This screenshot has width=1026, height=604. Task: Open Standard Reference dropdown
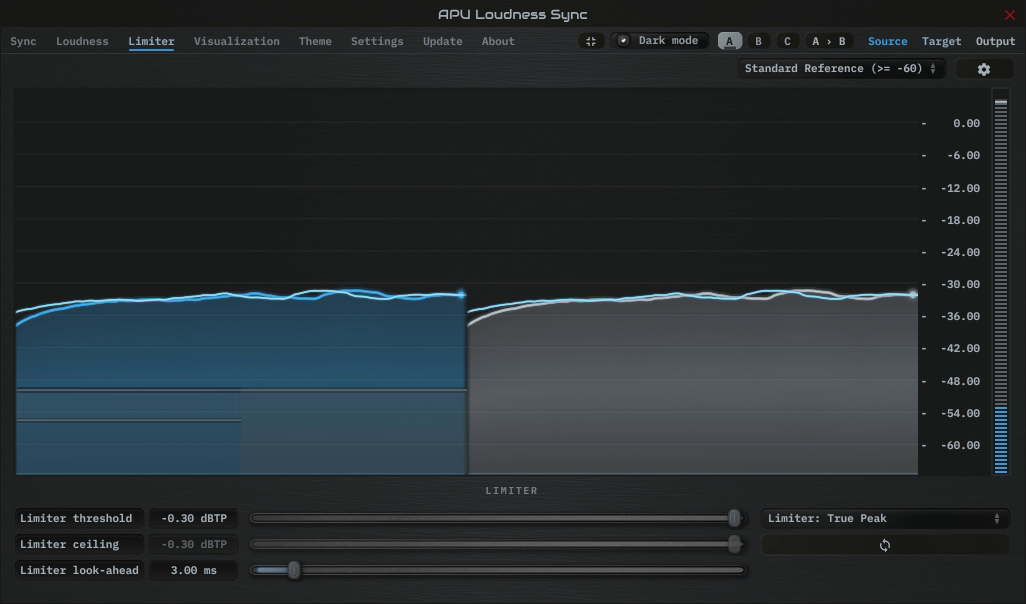(x=841, y=69)
